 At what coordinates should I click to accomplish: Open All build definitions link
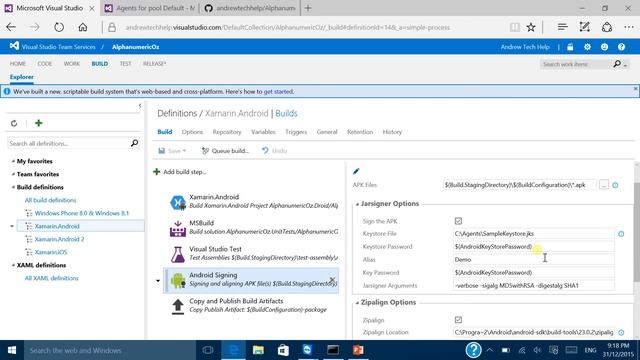50,200
